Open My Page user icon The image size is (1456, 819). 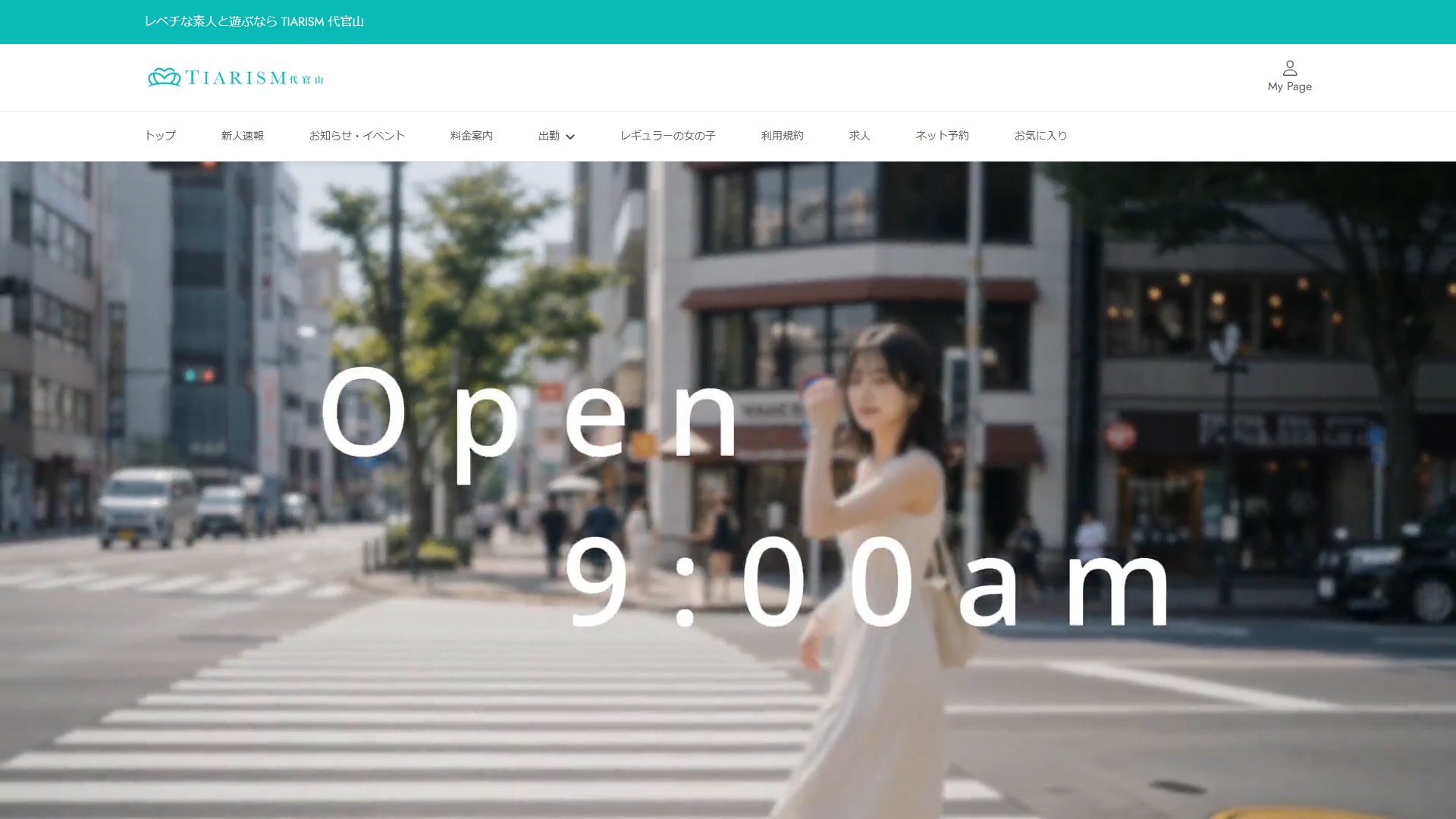coord(1289,68)
